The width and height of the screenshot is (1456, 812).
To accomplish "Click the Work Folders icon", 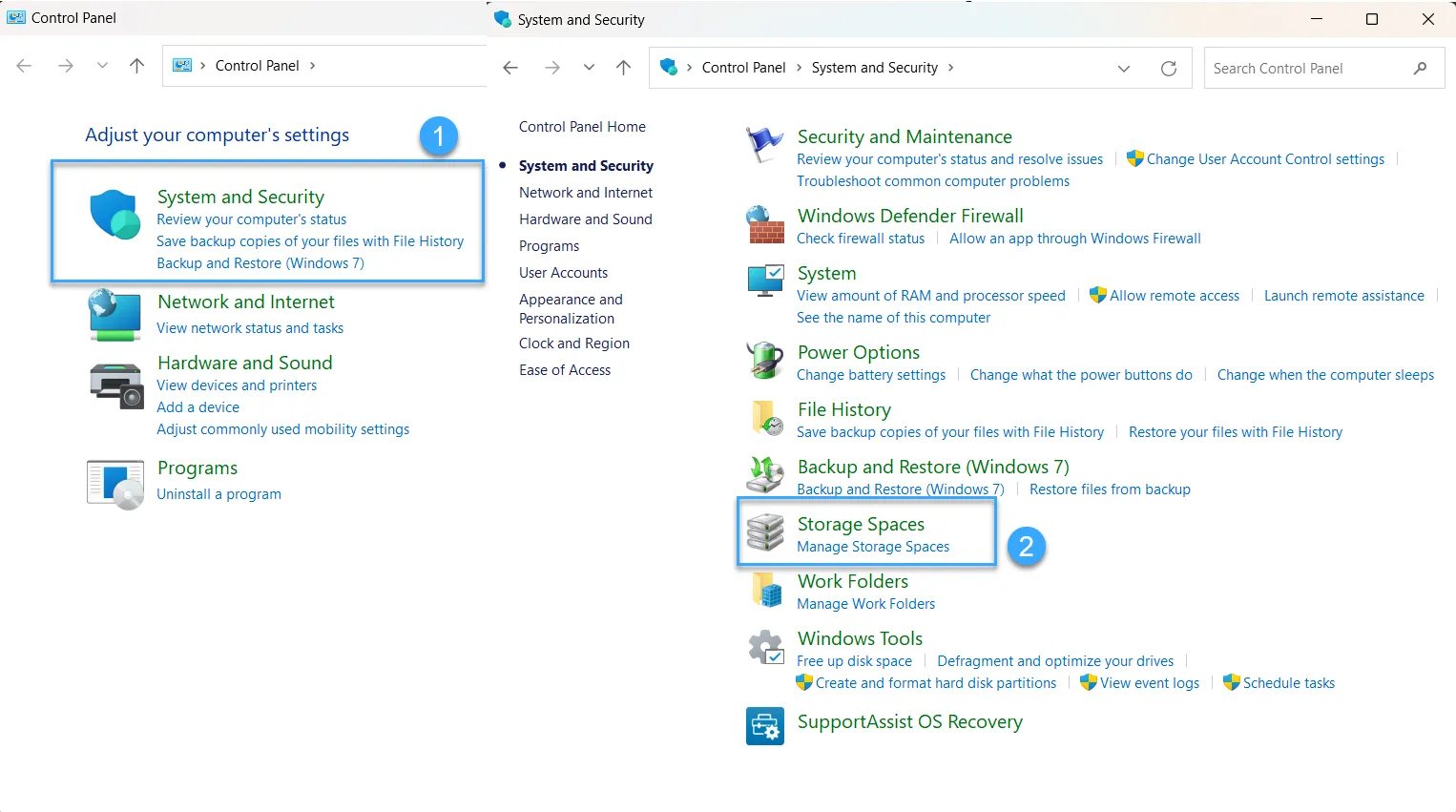I will pos(767,590).
